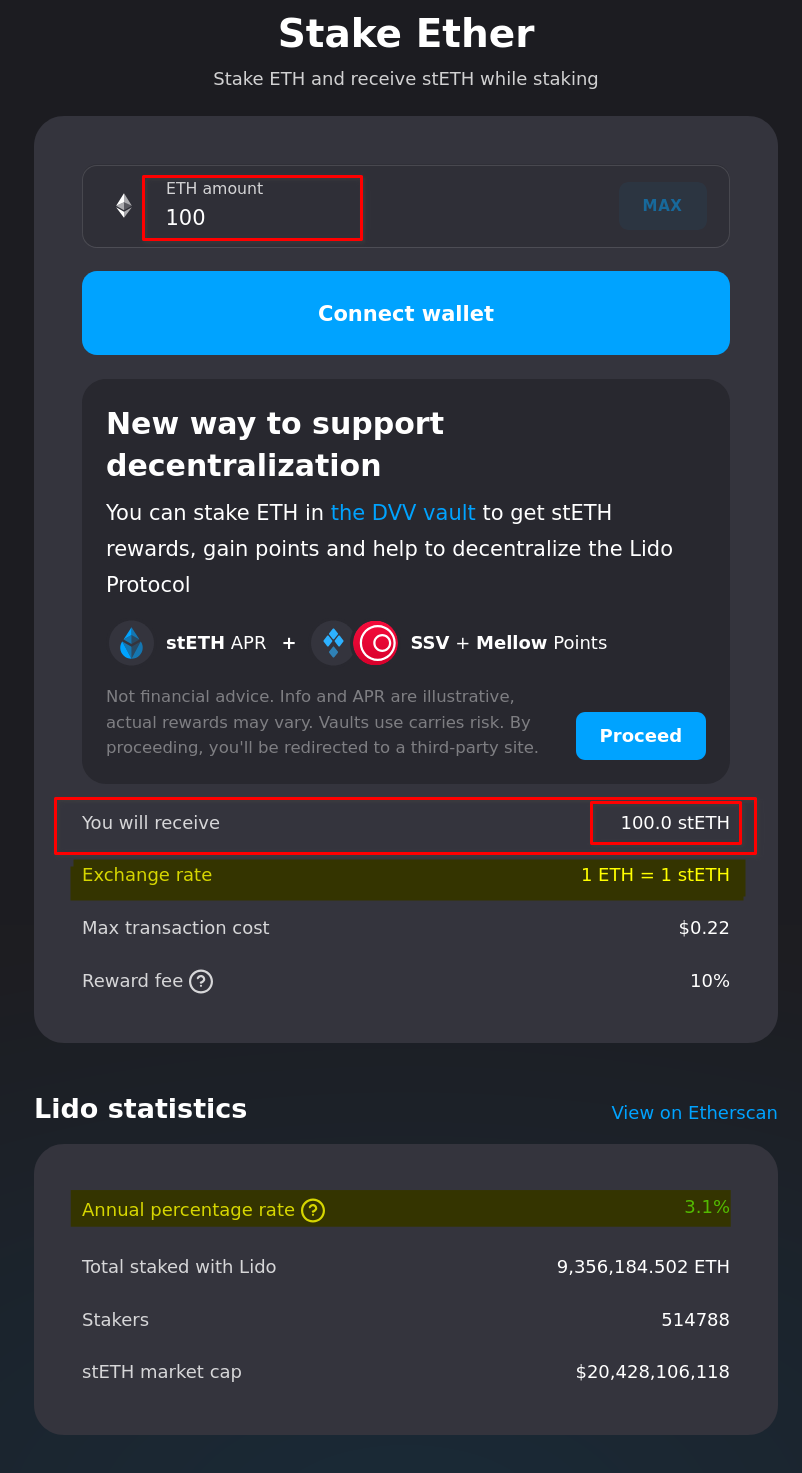Viewport: 802px width, 1473px height.
Task: Open the Annual percentage rate help icon
Action: click(313, 1210)
